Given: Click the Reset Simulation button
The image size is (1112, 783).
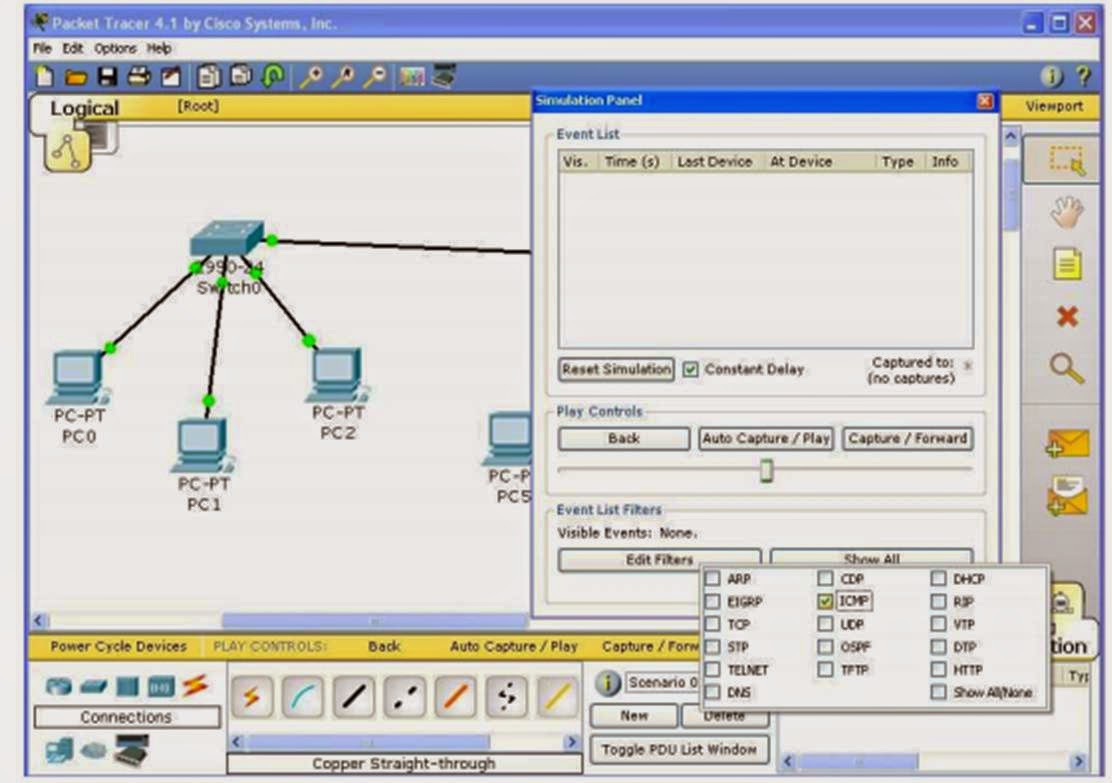Looking at the screenshot, I should [x=614, y=370].
